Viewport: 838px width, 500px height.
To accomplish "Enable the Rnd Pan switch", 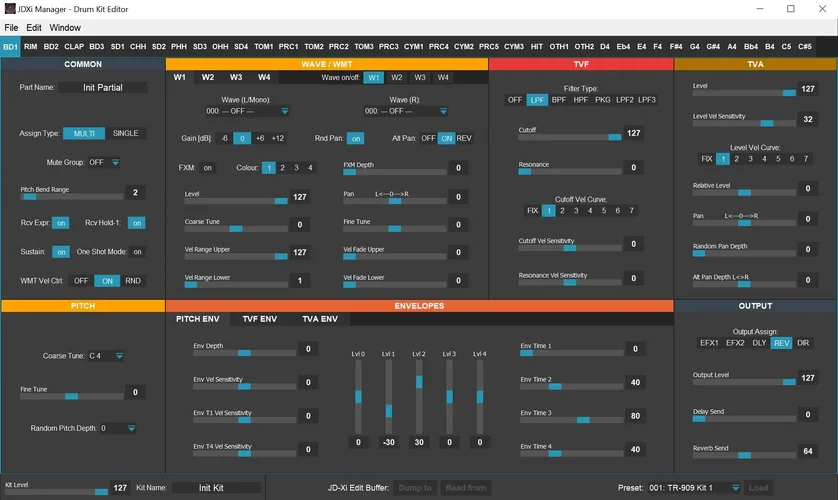I will 355,139.
